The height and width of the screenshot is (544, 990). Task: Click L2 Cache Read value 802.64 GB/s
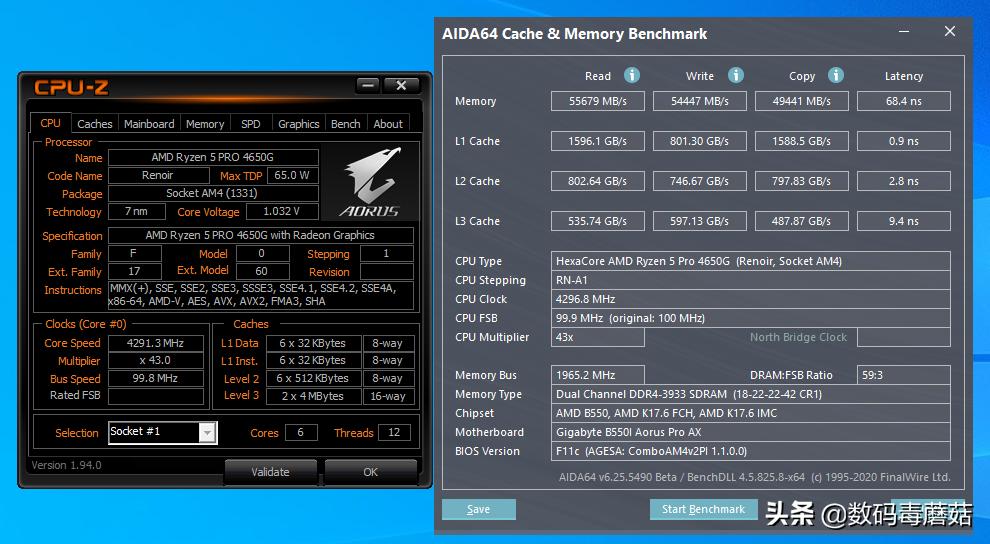tap(598, 181)
